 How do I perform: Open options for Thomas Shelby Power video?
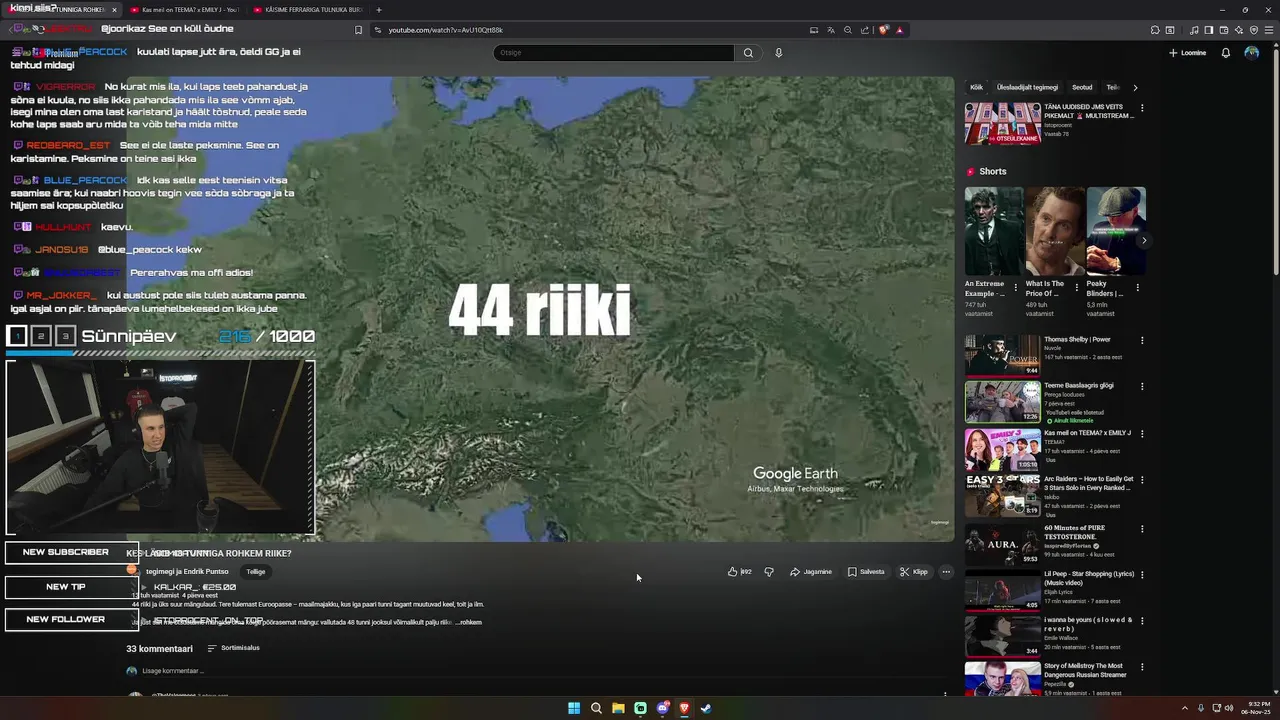tap(1142, 340)
